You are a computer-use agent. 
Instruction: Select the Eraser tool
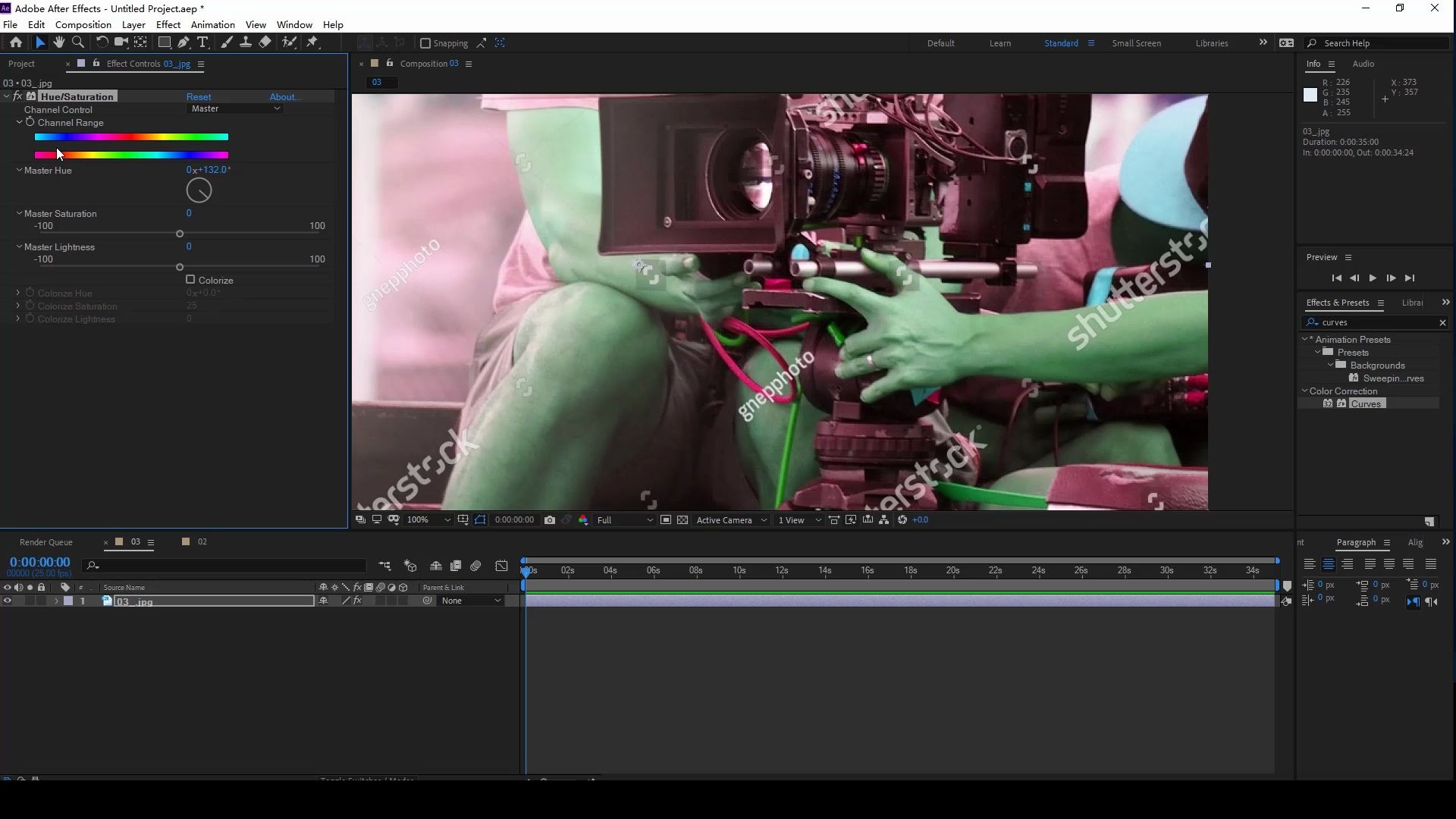[x=265, y=42]
